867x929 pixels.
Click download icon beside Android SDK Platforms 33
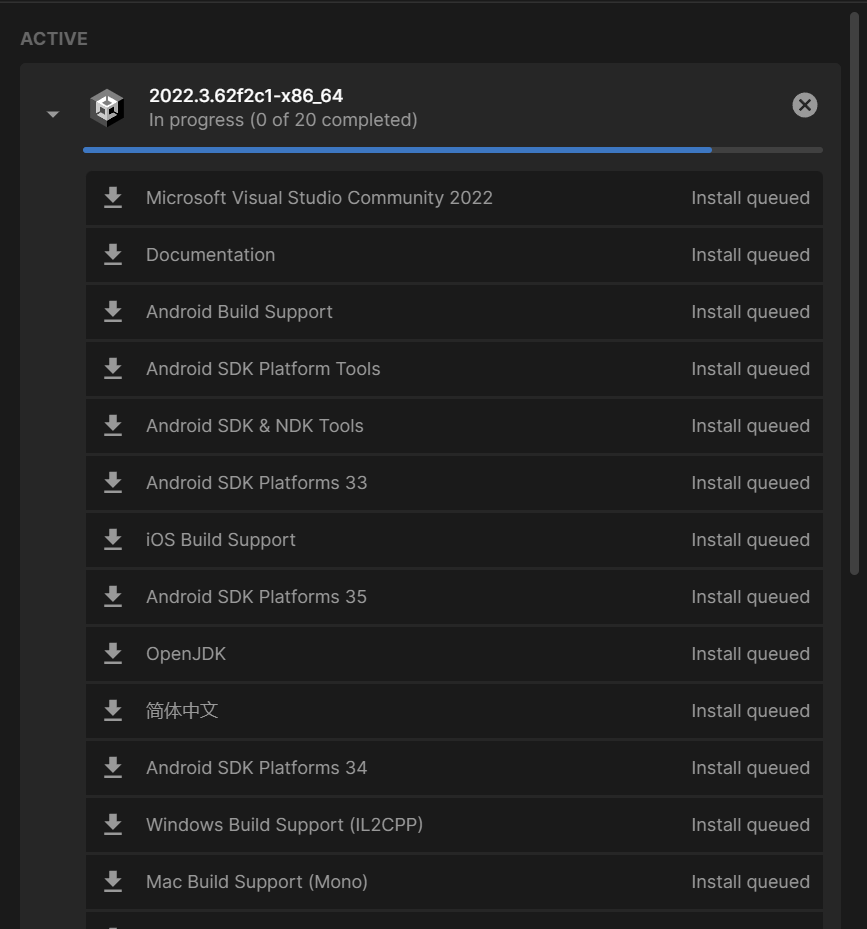tap(113, 483)
